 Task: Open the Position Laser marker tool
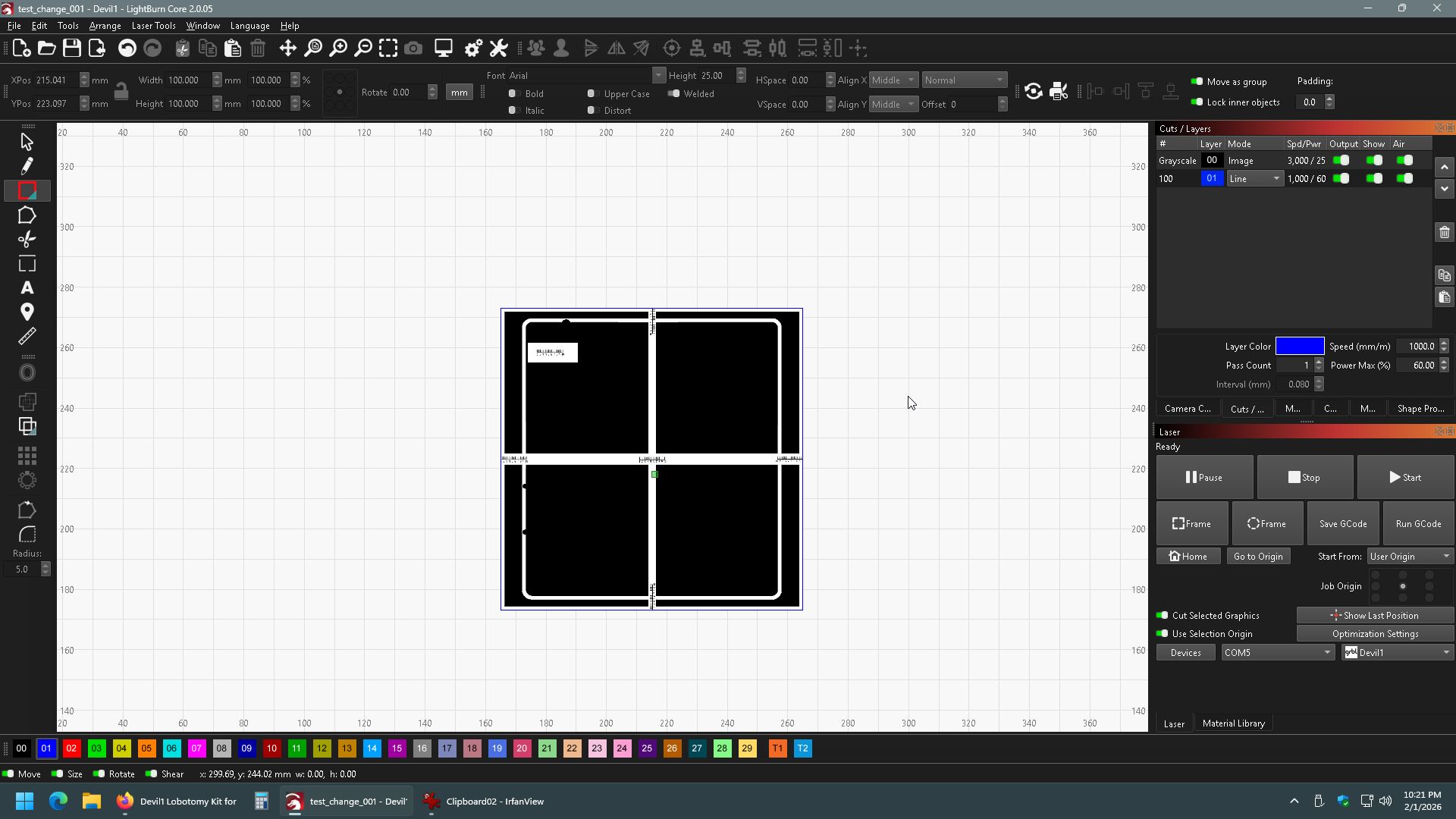click(x=27, y=312)
